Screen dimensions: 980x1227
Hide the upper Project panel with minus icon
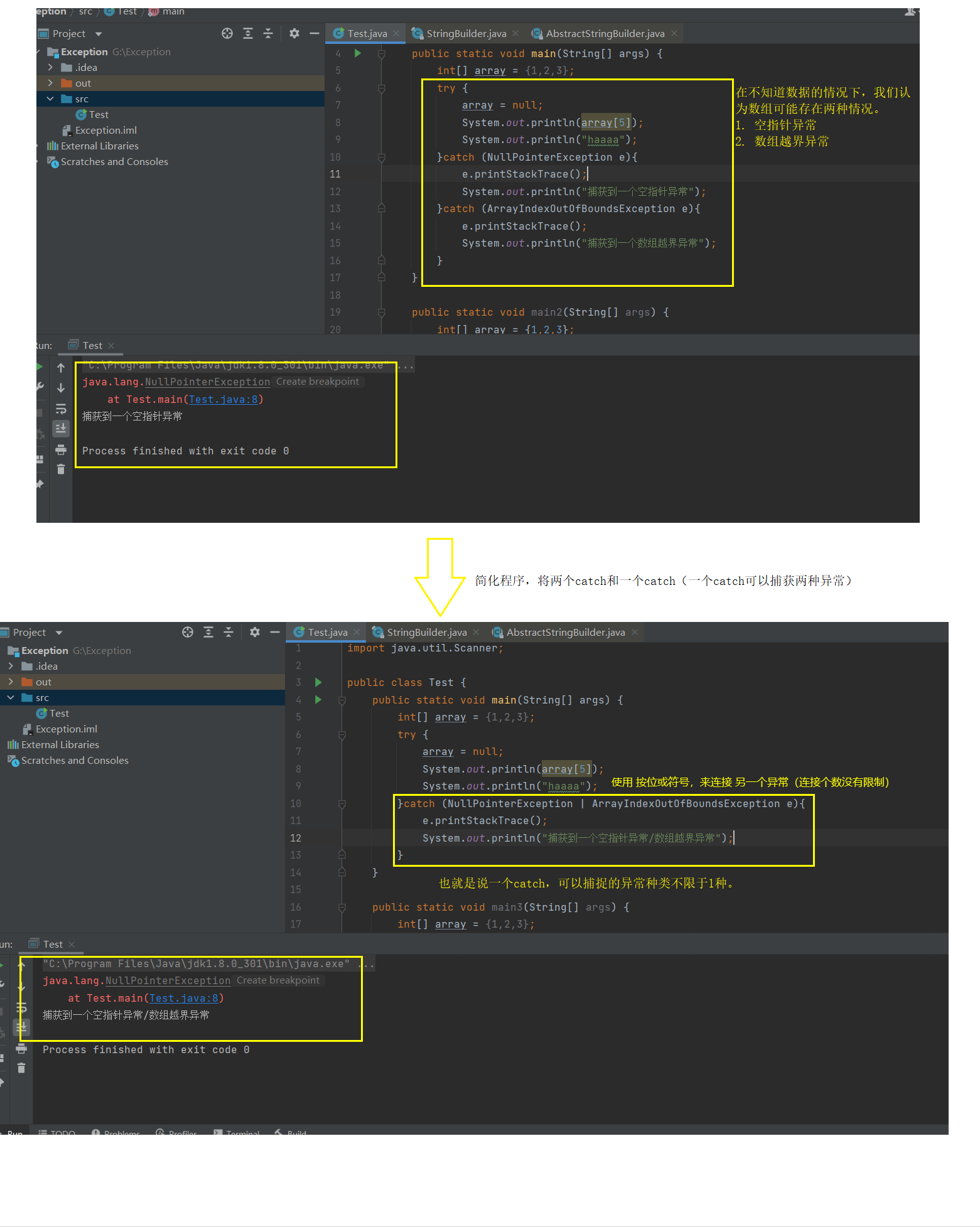(315, 33)
